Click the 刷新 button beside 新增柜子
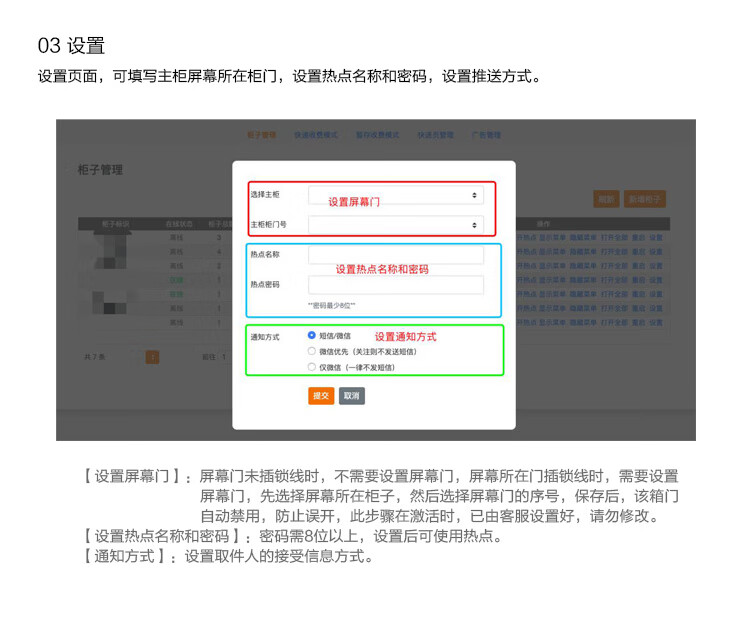Image resolution: width=750 pixels, height=639 pixels. point(606,199)
